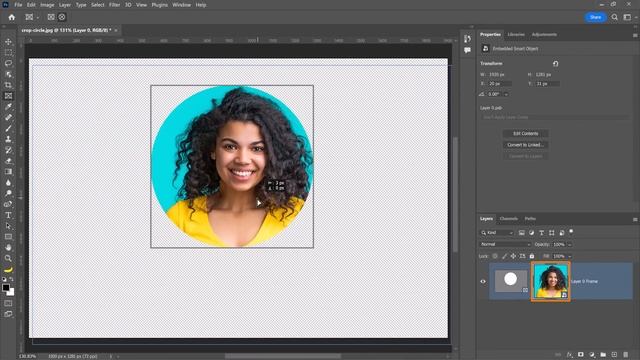Image resolution: width=640 pixels, height=360 pixels.
Task: Toggle pixel layer filter
Action: (x=522, y=233)
